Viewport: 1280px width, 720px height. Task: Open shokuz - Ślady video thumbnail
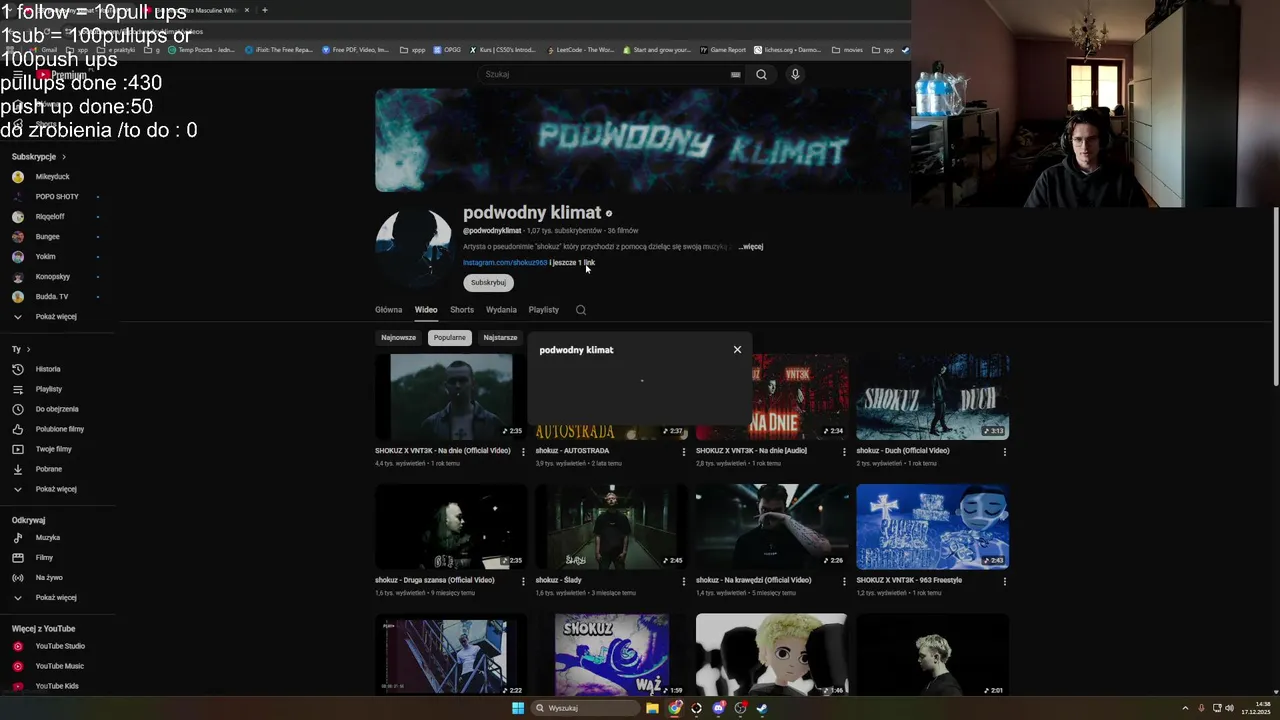pos(611,527)
